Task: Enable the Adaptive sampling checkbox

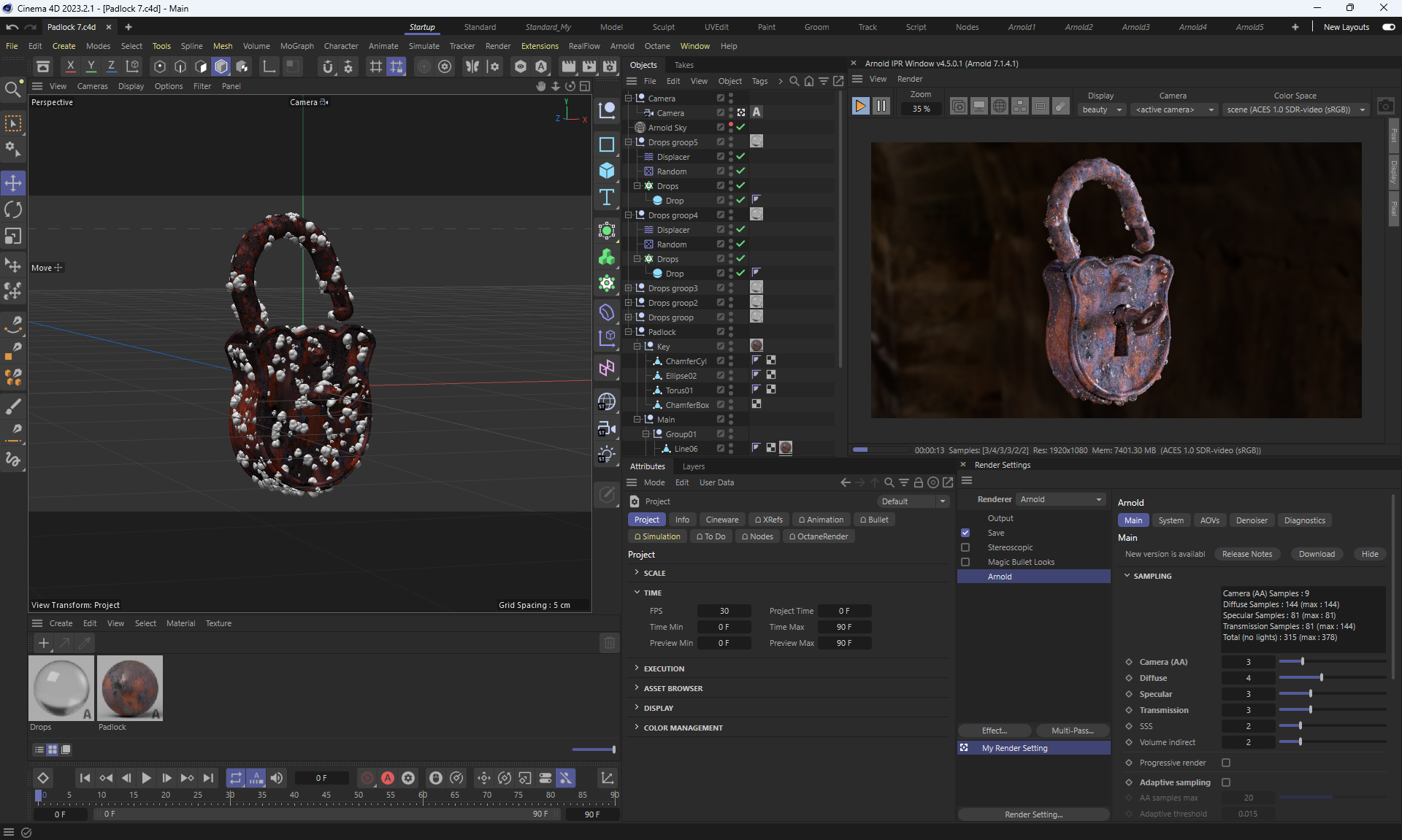Action: [x=1226, y=782]
